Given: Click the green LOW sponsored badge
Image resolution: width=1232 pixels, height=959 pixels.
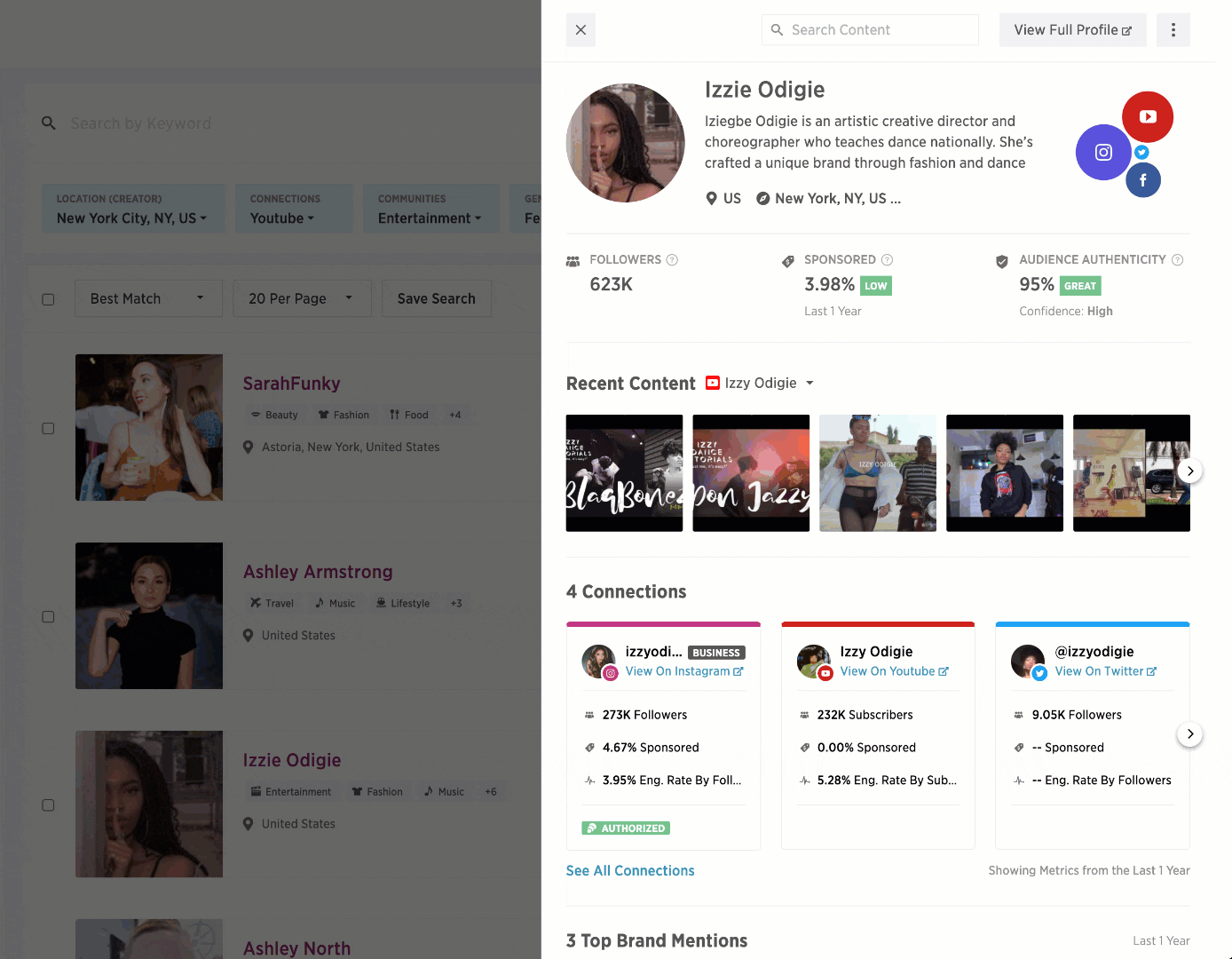Looking at the screenshot, I should pyautogui.click(x=876, y=286).
